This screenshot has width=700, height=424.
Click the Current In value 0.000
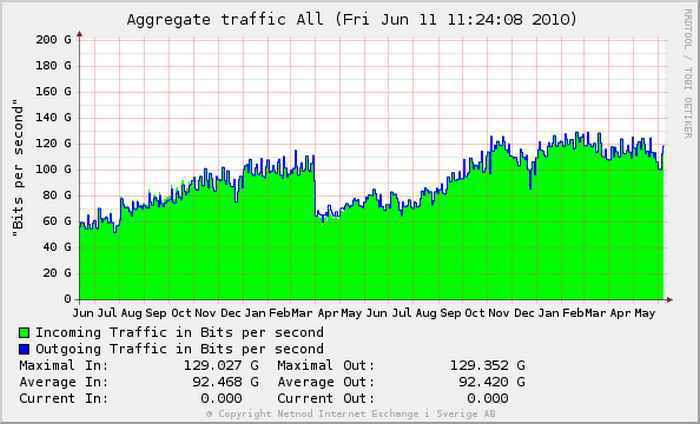tap(221, 398)
